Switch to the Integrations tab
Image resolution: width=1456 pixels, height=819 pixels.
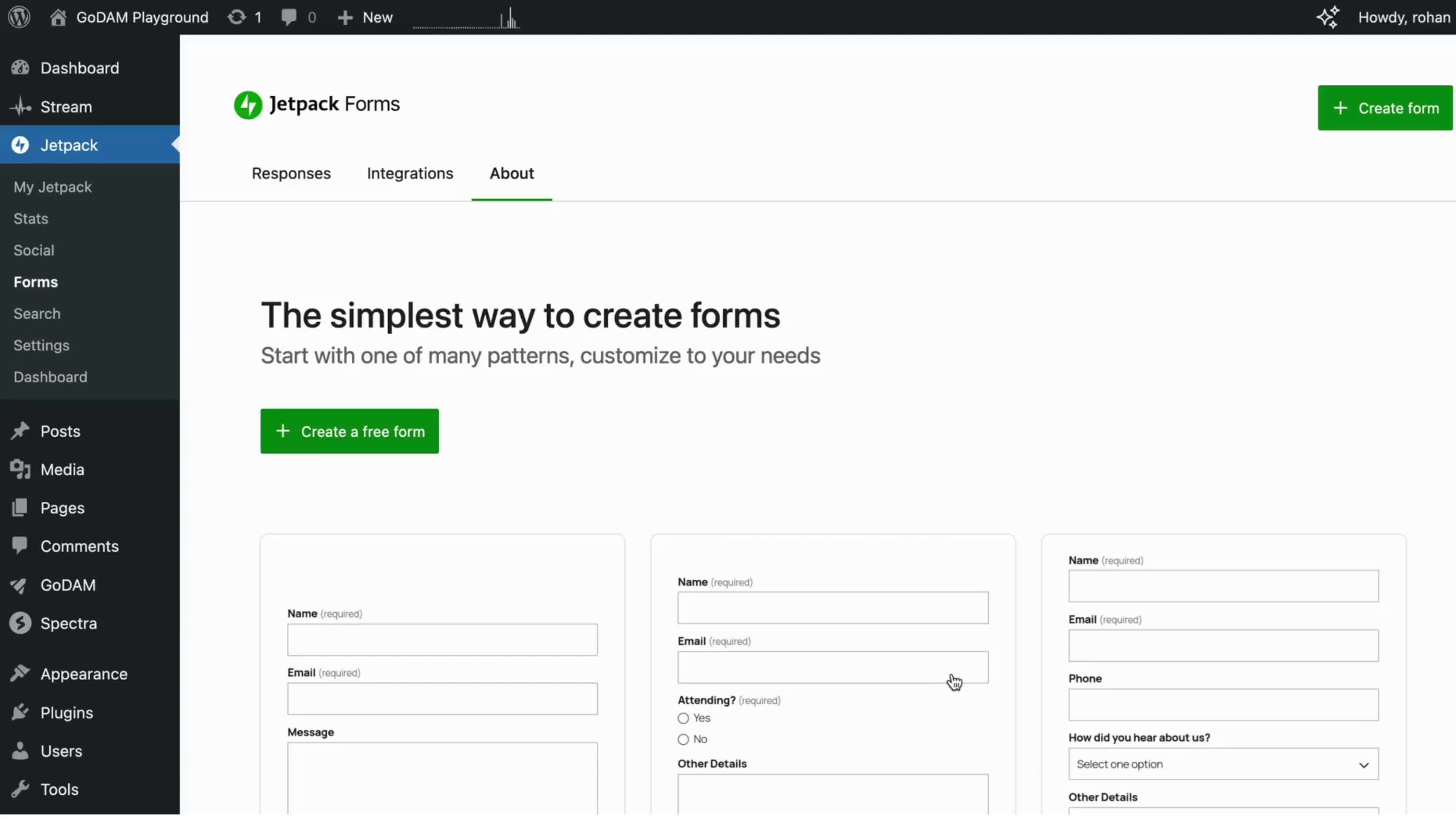[x=410, y=174]
